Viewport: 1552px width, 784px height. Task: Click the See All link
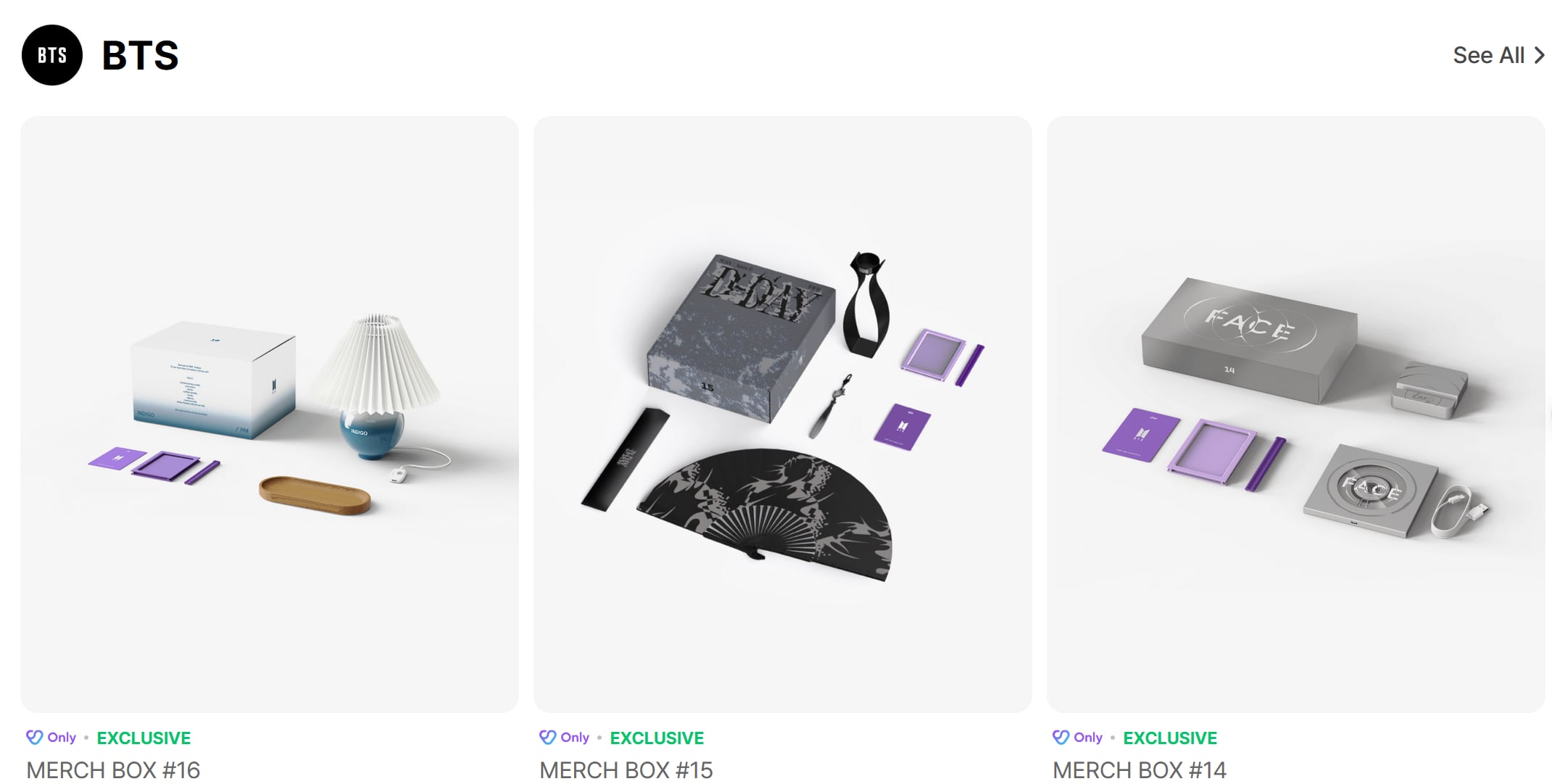pos(1488,55)
